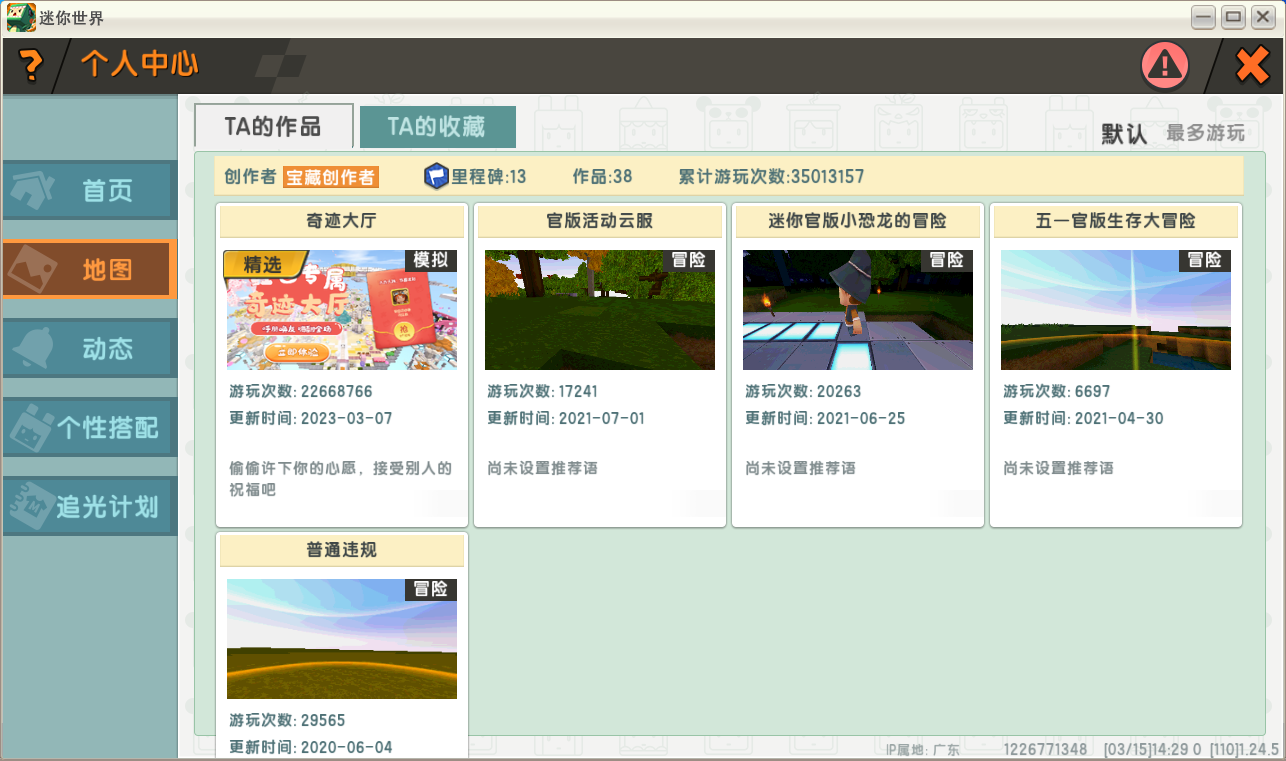1286x761 pixels.
Task: Open the 普通违规 map thumbnail
Action: pyautogui.click(x=342, y=639)
